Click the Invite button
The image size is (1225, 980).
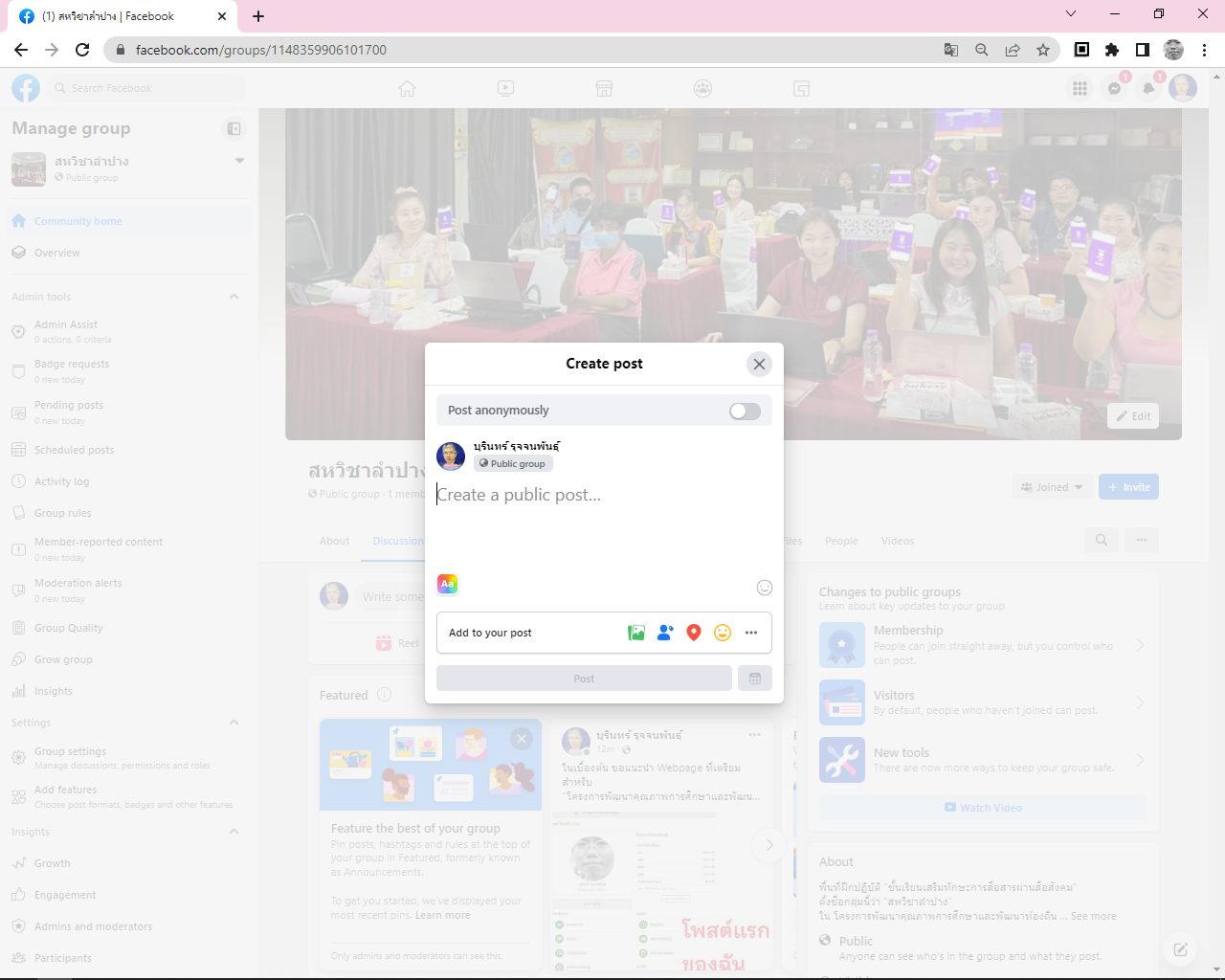(x=1128, y=487)
